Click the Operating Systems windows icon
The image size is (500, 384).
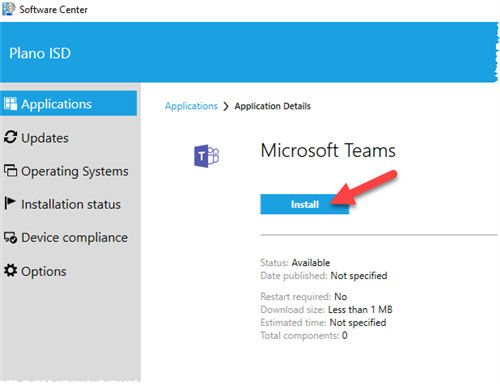10,170
